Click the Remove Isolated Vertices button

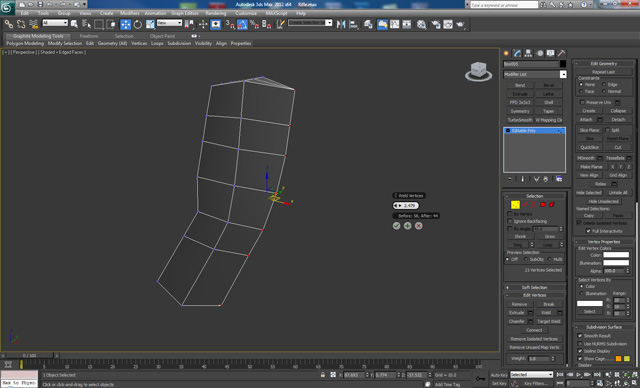pos(534,339)
